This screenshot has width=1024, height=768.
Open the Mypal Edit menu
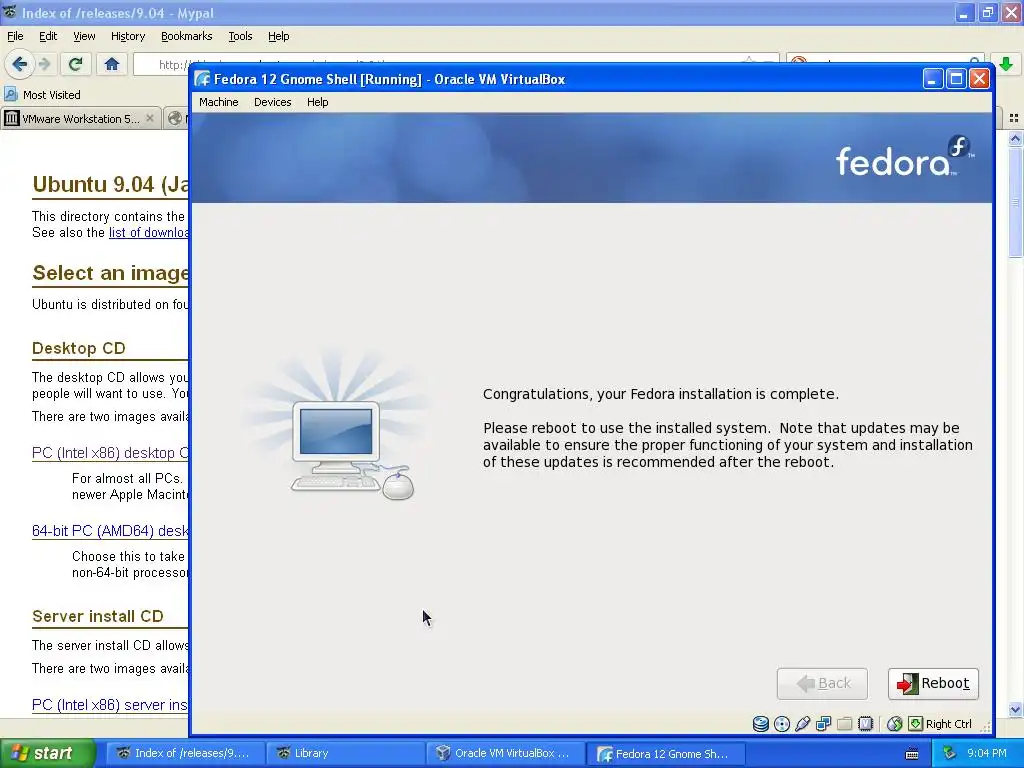click(48, 36)
